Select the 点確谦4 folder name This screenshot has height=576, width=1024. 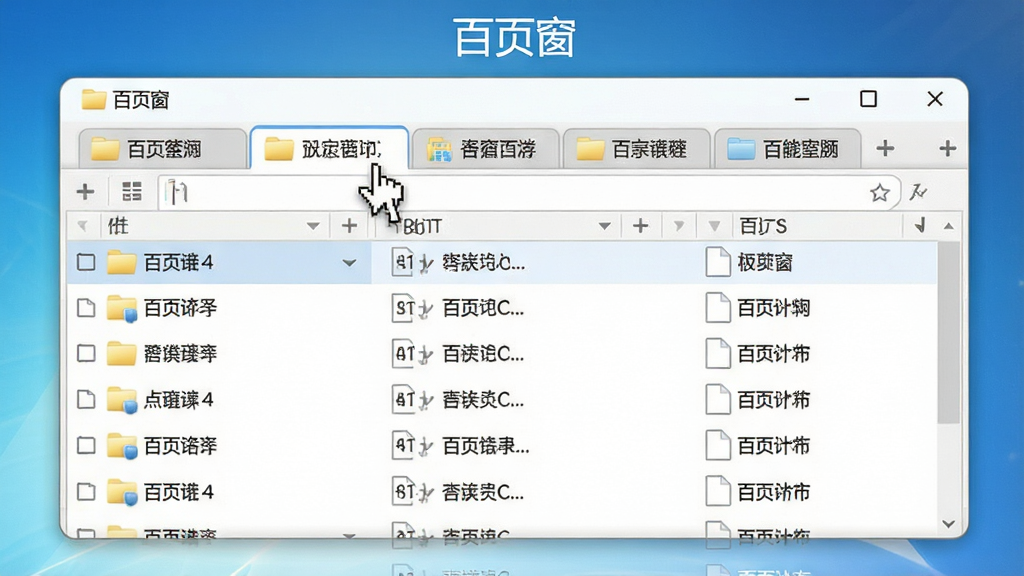(178, 400)
